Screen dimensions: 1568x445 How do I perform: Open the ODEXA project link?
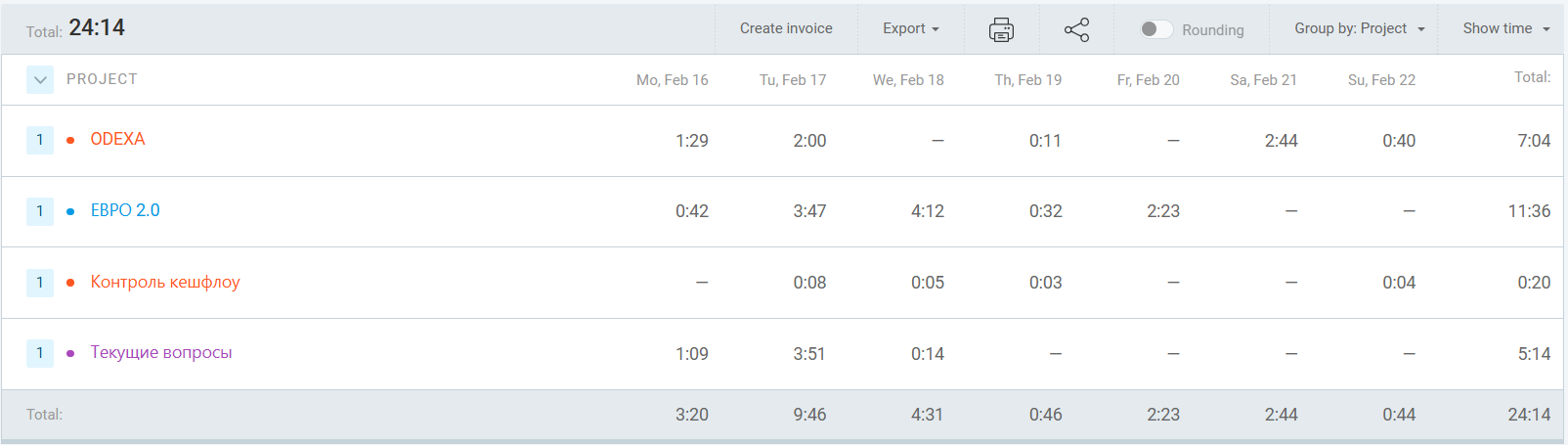(117, 139)
